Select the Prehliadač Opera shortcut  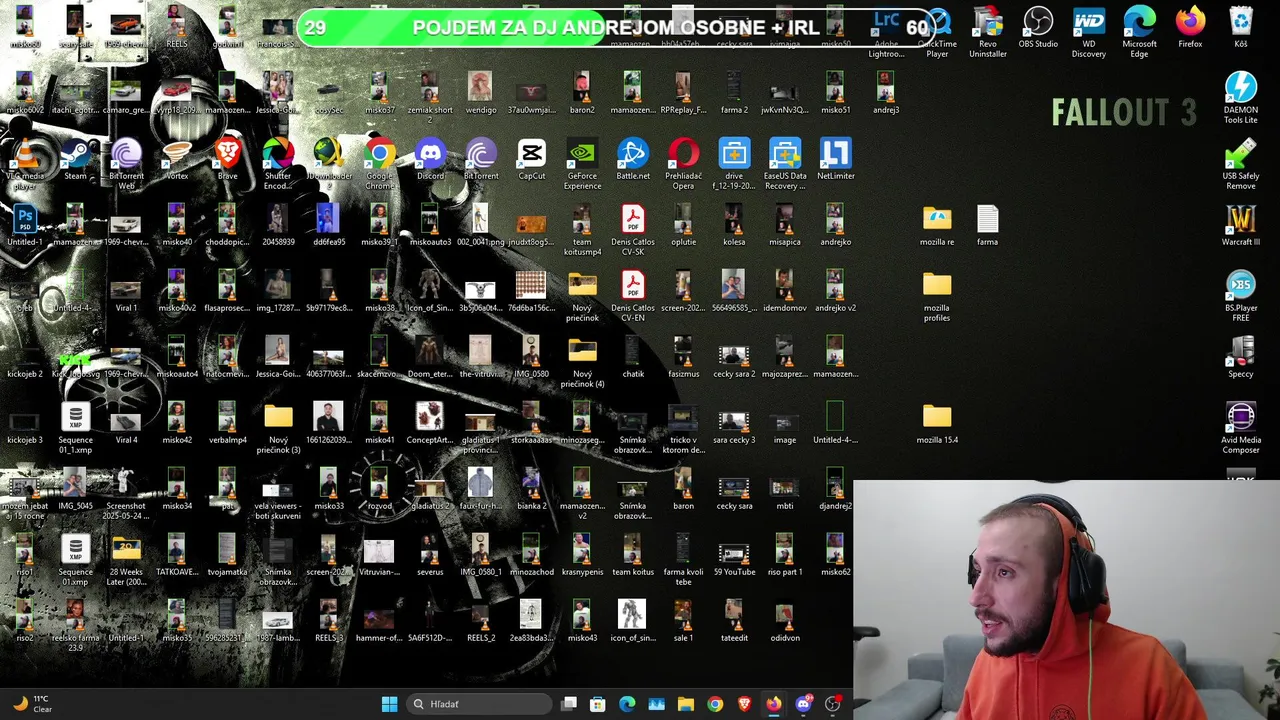[684, 163]
